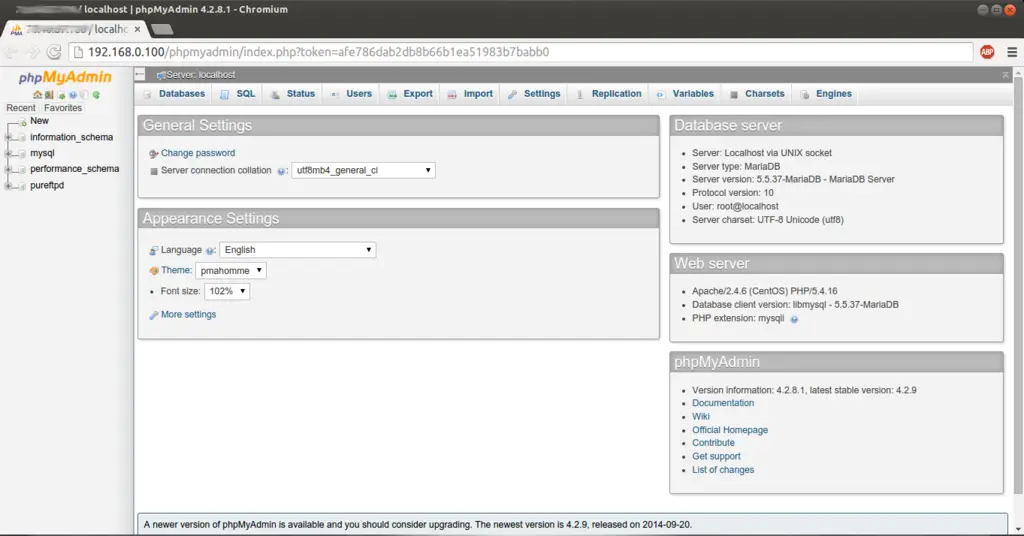Click help icon beside PHP extension mysqli
Viewport: 1024px width, 536px height.
[794, 319]
